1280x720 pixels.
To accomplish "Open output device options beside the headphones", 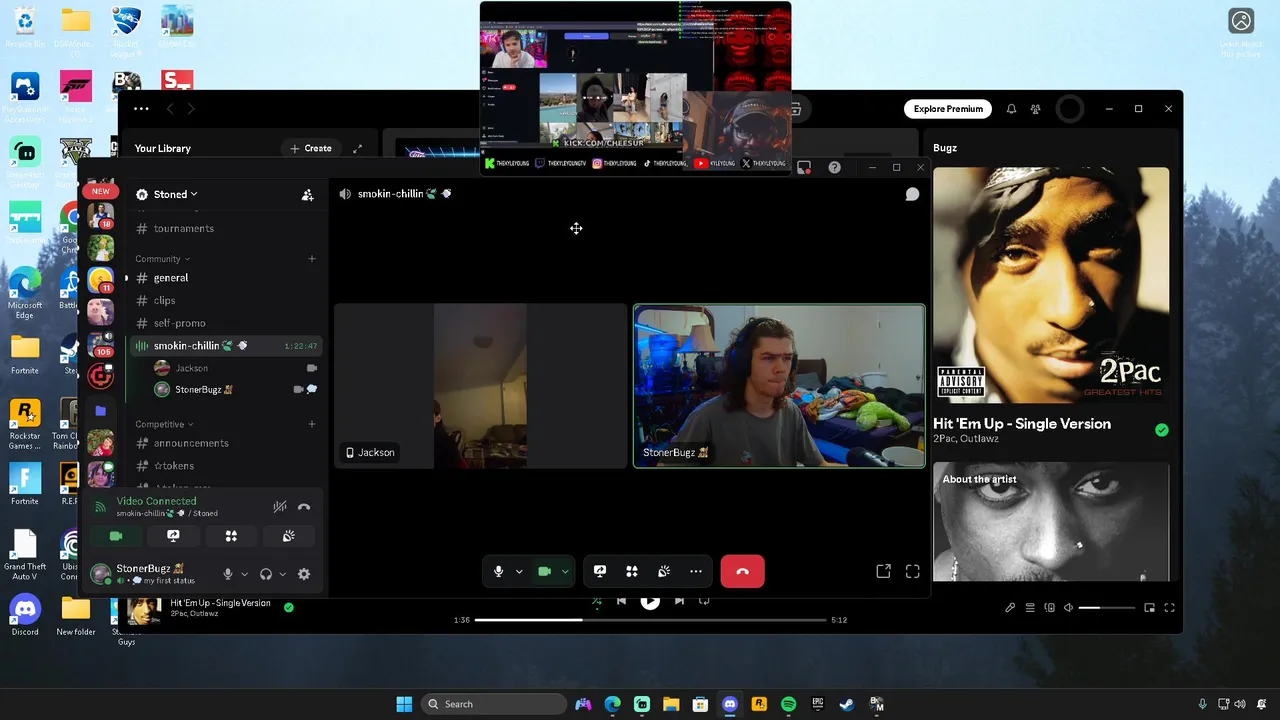I will tap(282, 574).
